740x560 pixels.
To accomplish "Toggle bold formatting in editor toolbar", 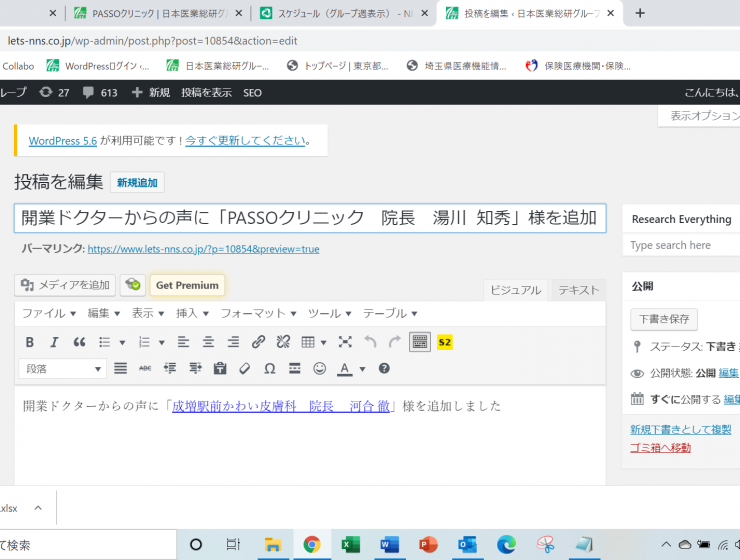I will click(x=30, y=342).
